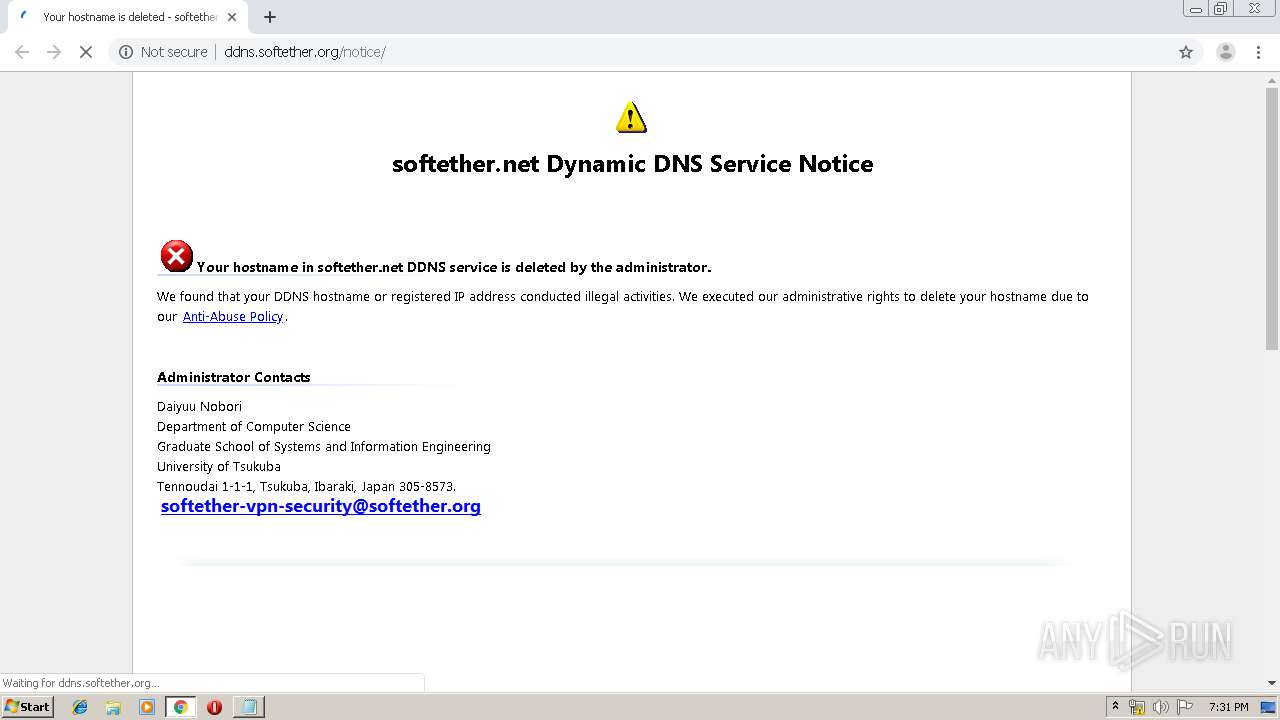Bookmark this page with star icon
Viewport: 1280px width, 720px height.
(1186, 52)
